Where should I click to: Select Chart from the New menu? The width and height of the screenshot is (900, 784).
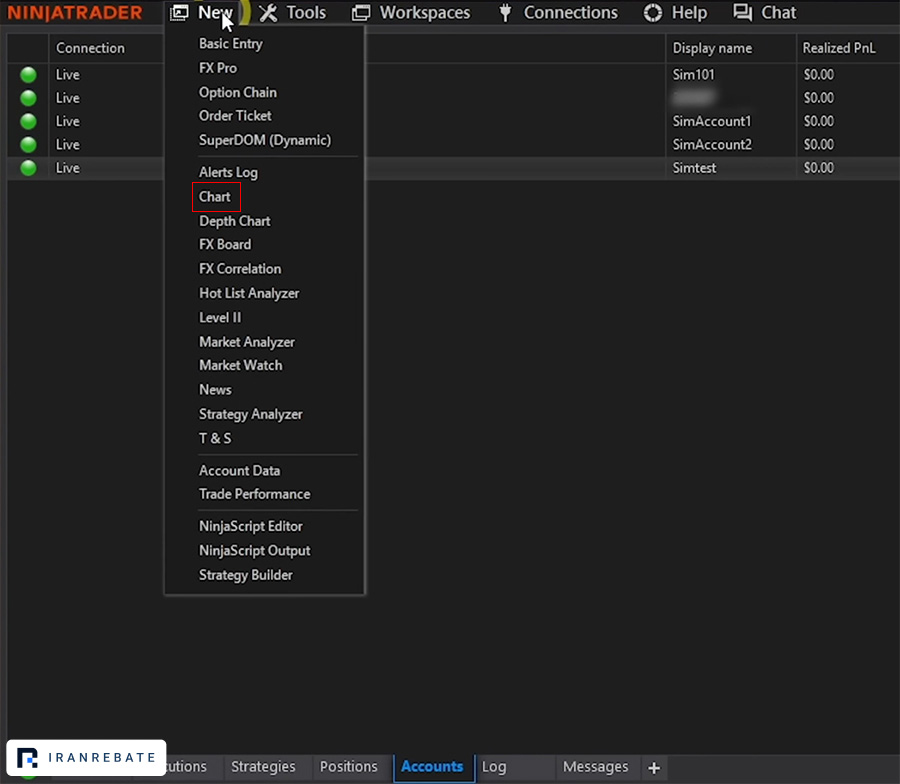click(x=215, y=197)
